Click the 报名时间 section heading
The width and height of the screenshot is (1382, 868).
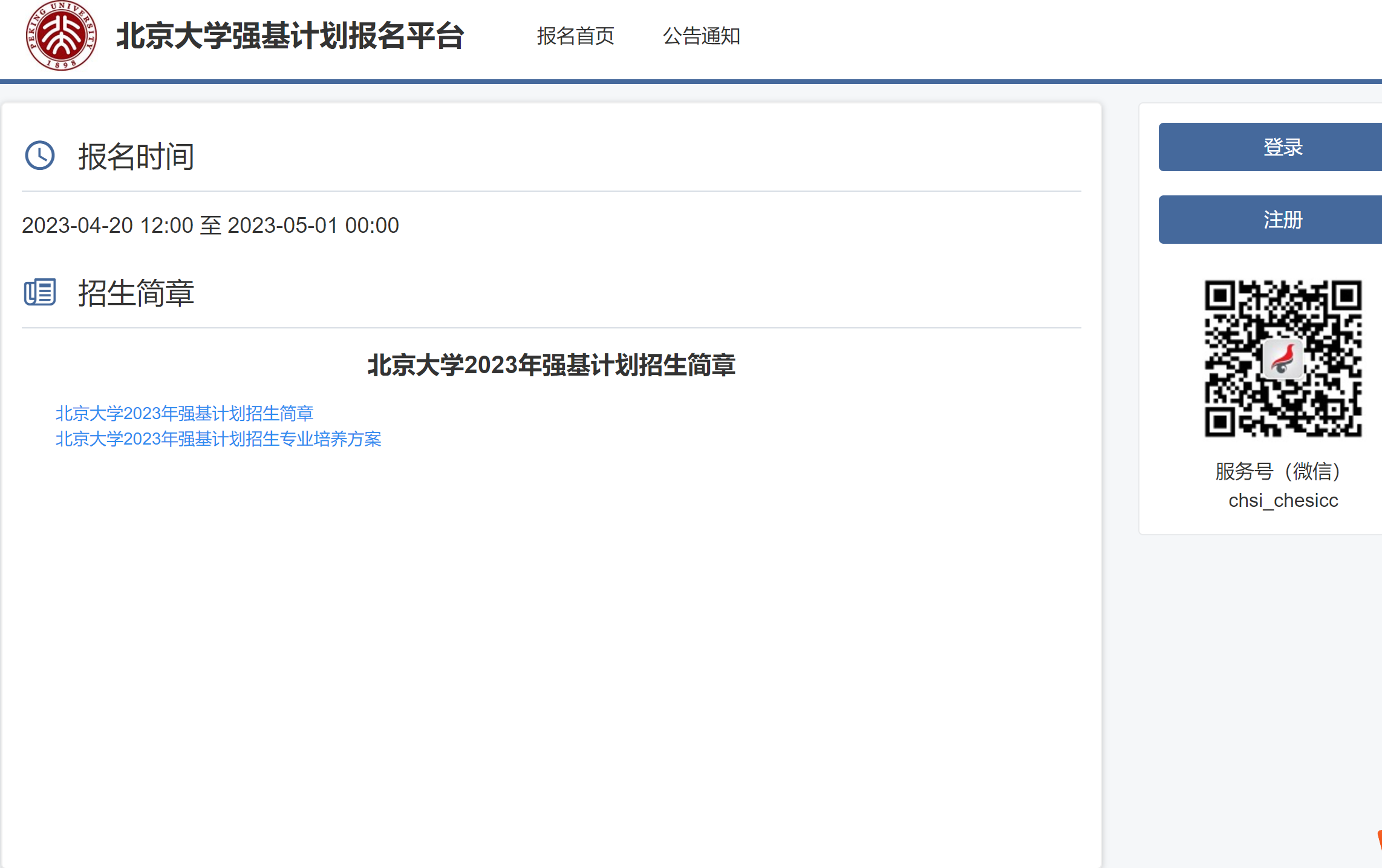[136, 157]
